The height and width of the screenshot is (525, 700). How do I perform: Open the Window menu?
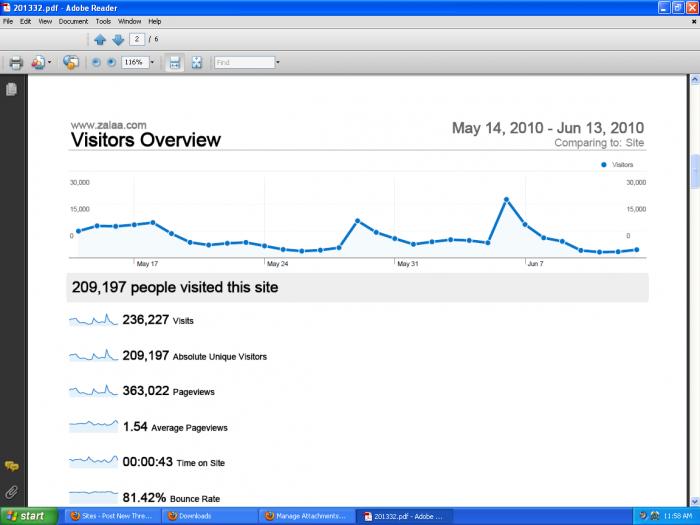click(129, 21)
